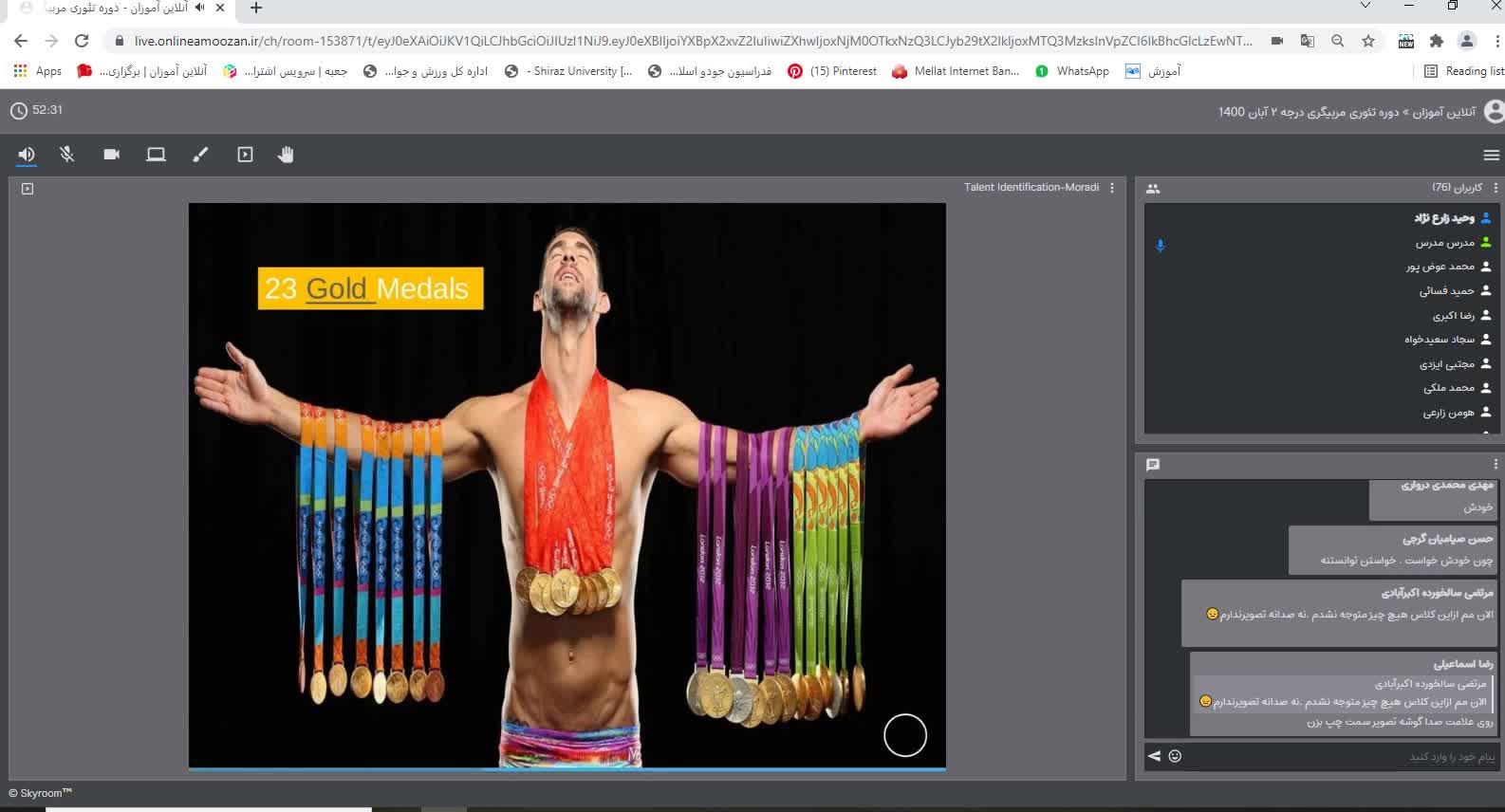1505x812 pixels.
Task: Open the emoji picker in chat
Action: click(1175, 756)
